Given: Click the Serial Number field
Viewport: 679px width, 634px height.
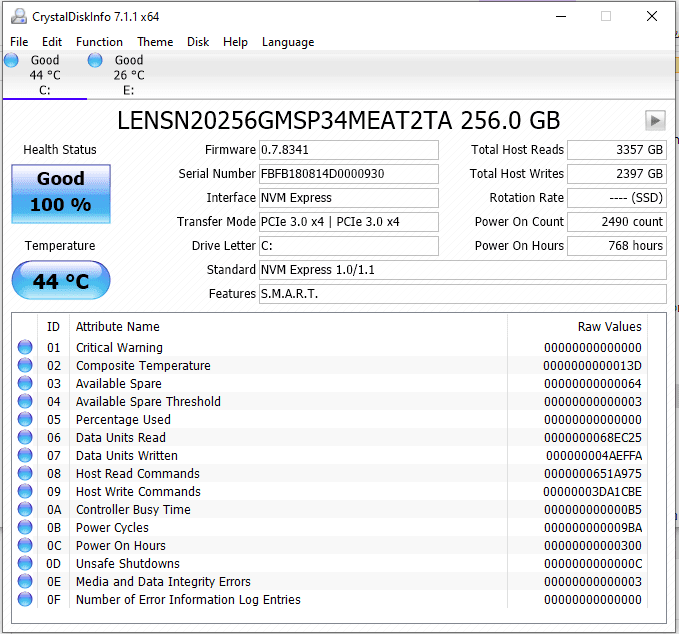Looking at the screenshot, I should 348,174.
